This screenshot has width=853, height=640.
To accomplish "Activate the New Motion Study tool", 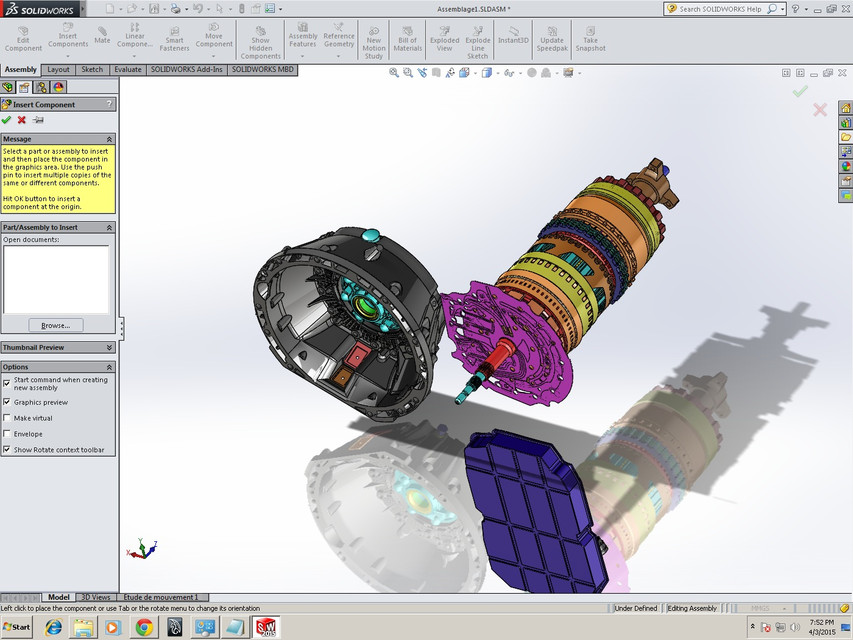I will (x=373, y=37).
